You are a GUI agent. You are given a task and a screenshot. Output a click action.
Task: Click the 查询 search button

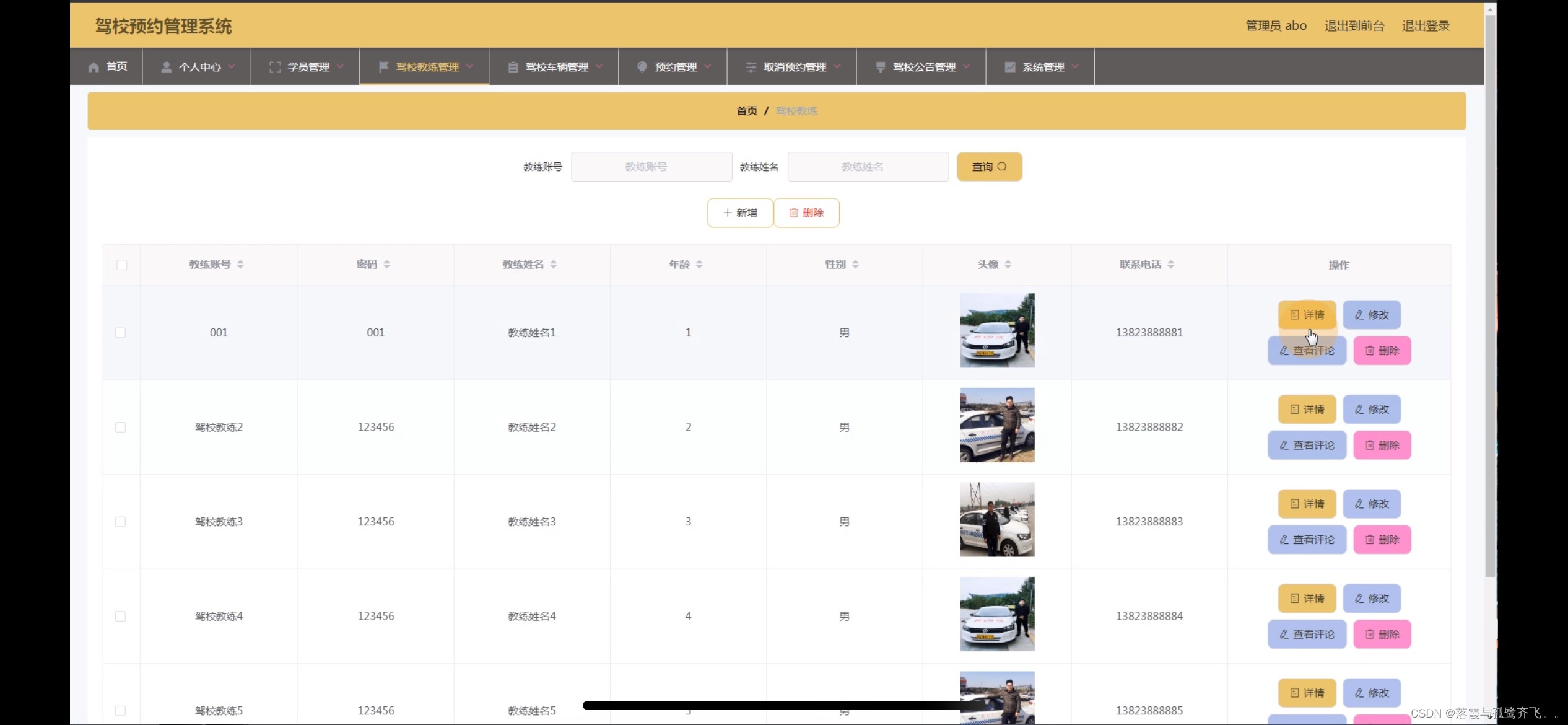[x=989, y=167]
